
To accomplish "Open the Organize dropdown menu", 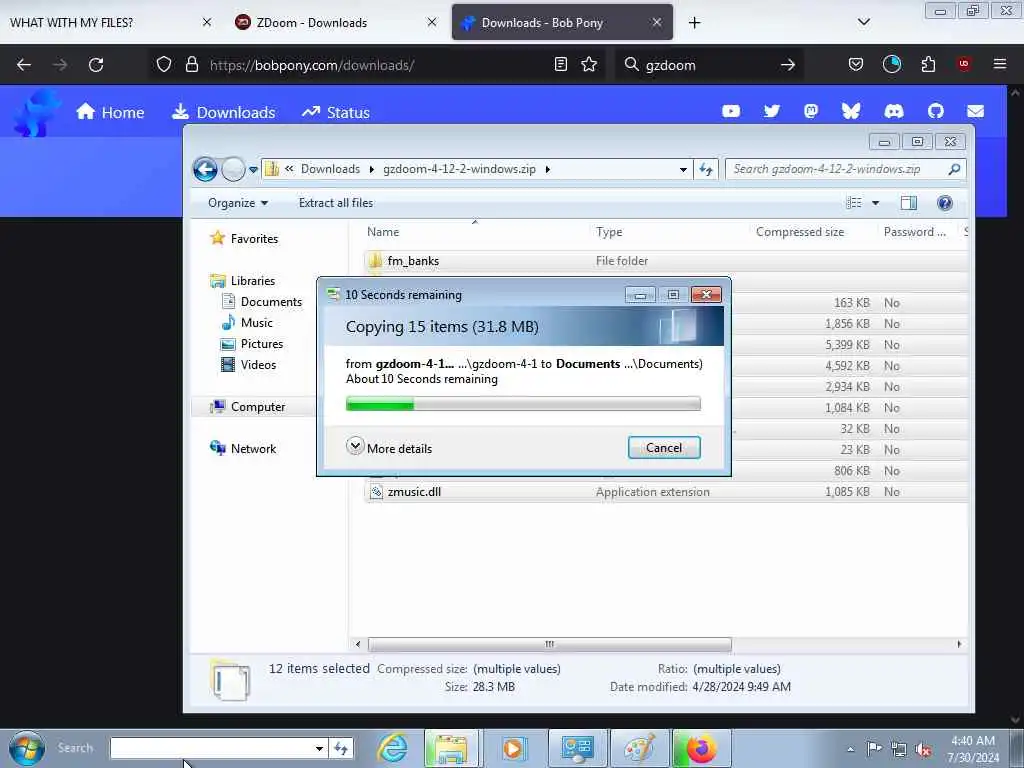I will [238, 203].
